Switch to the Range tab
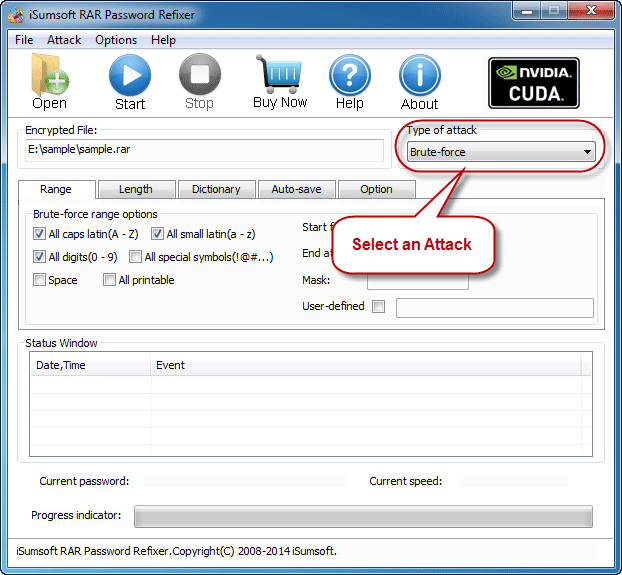This screenshot has height=575, width=622. tap(56, 189)
